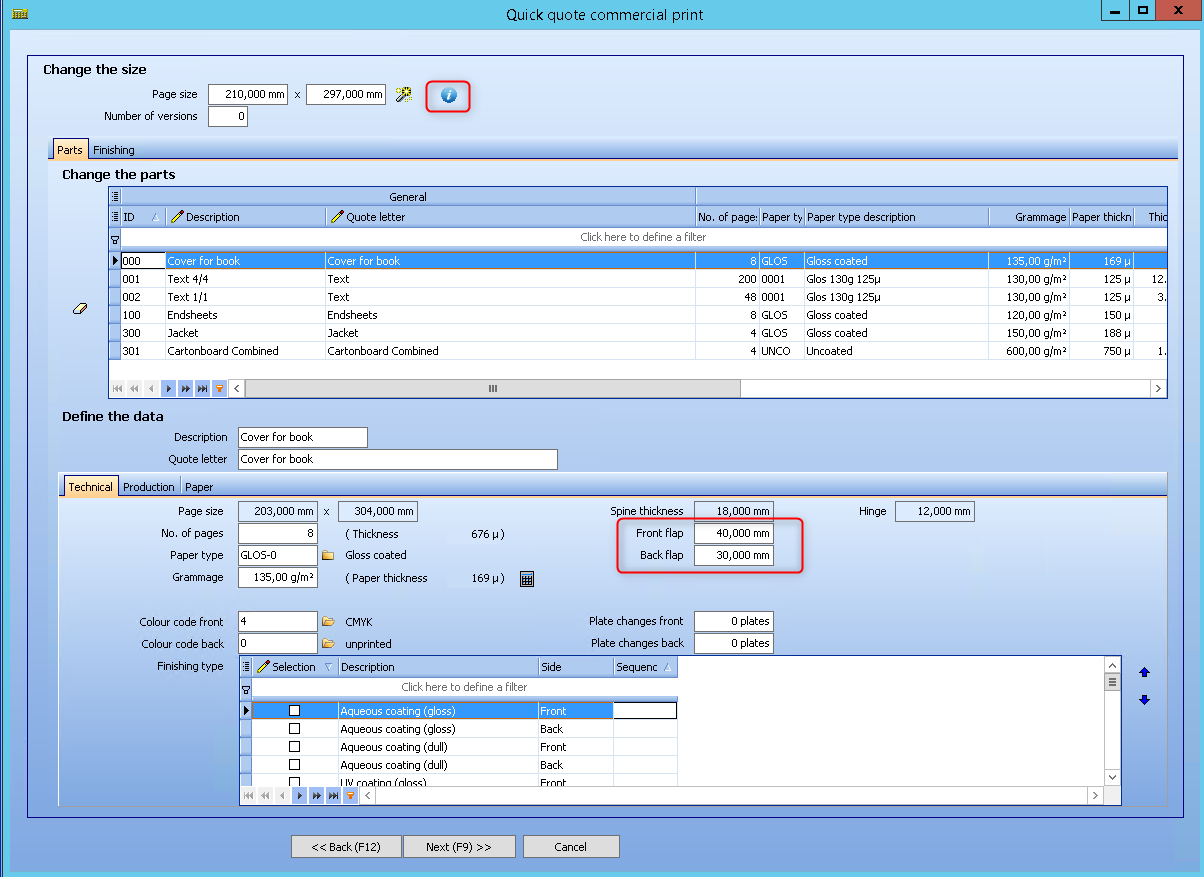Viewport: 1204px width, 877px height.
Task: Jump to next page in finishing grid
Action: [316, 795]
